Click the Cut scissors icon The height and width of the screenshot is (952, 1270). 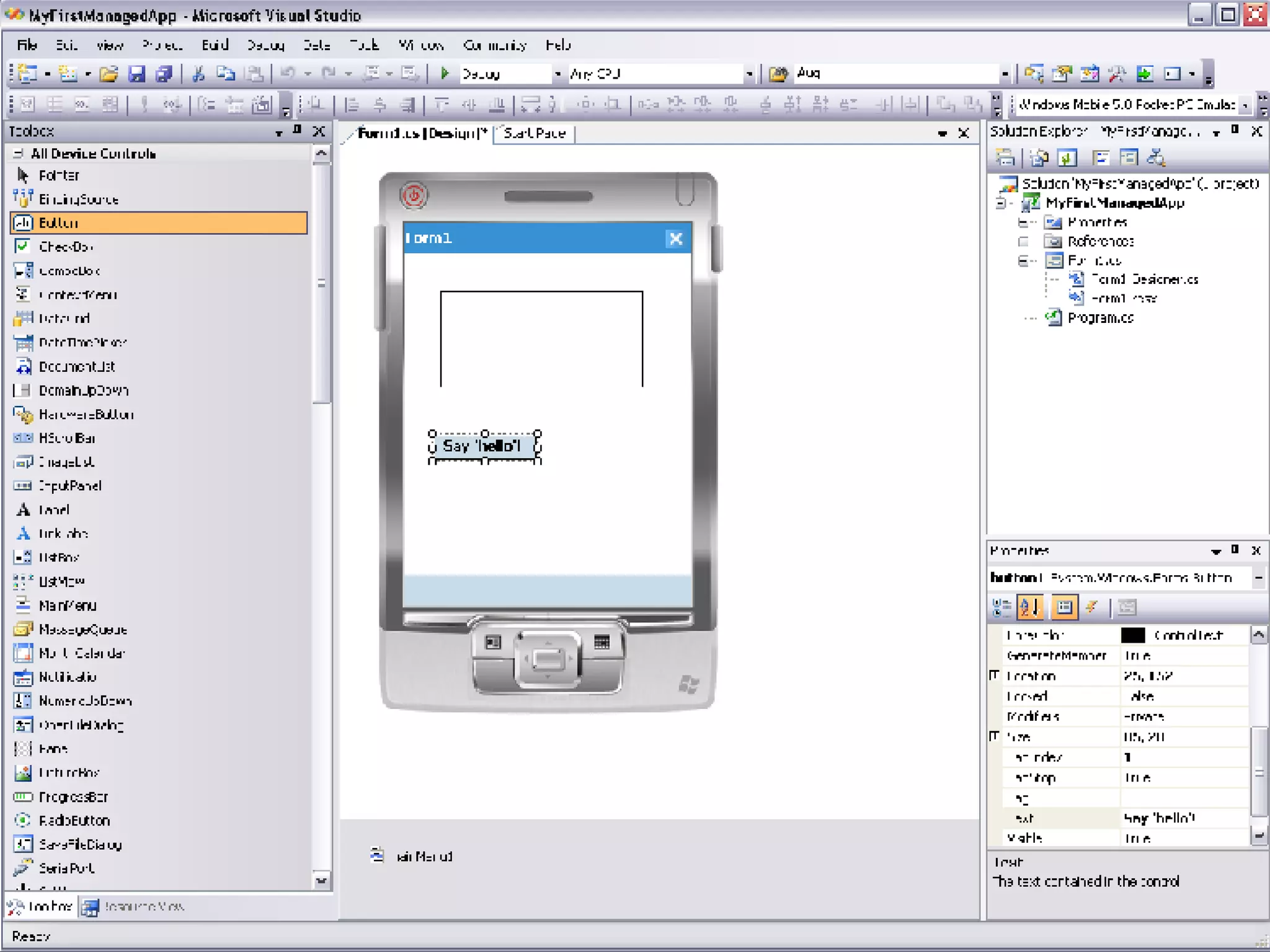[198, 74]
